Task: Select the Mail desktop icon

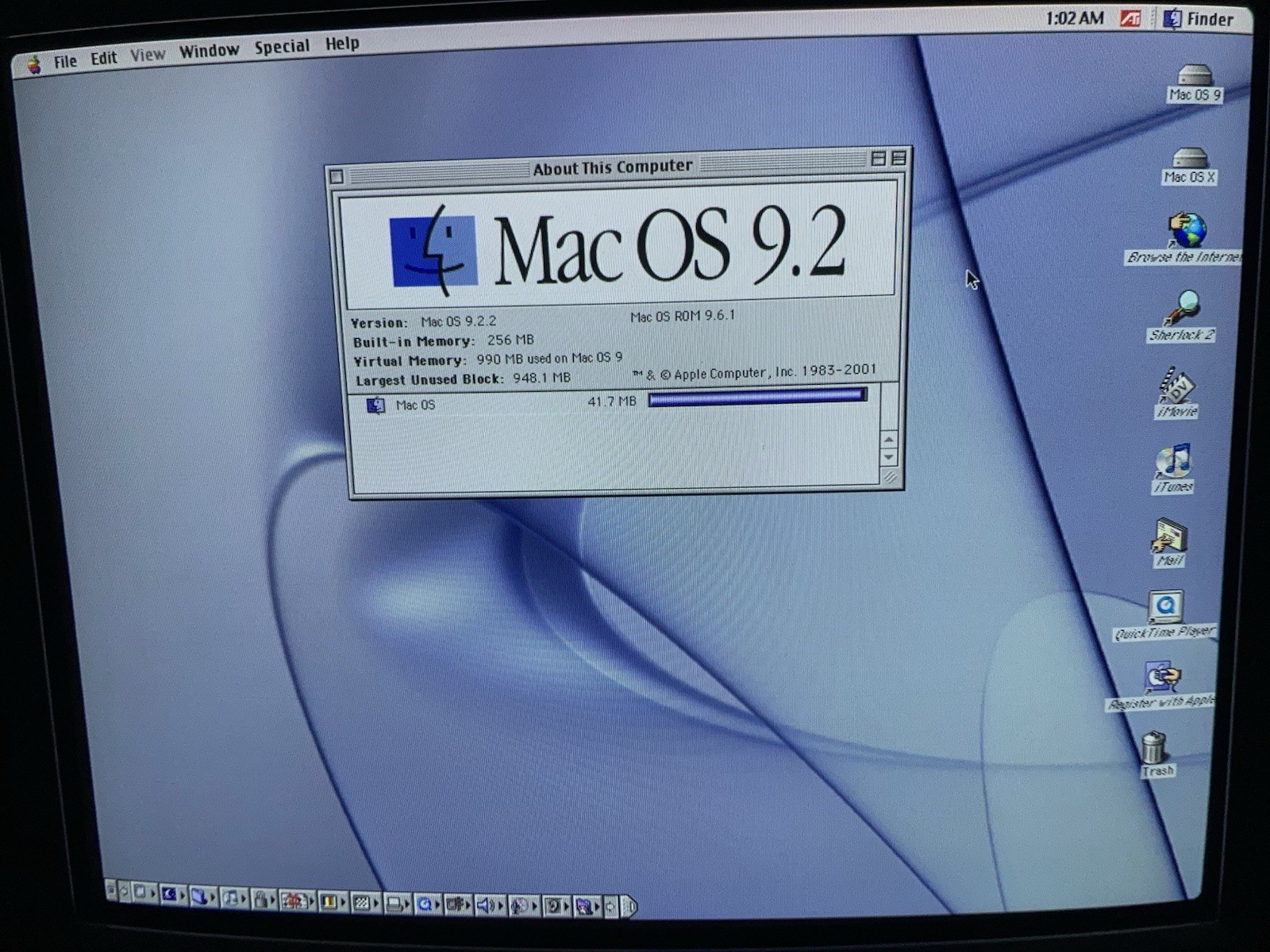Action: (1169, 543)
